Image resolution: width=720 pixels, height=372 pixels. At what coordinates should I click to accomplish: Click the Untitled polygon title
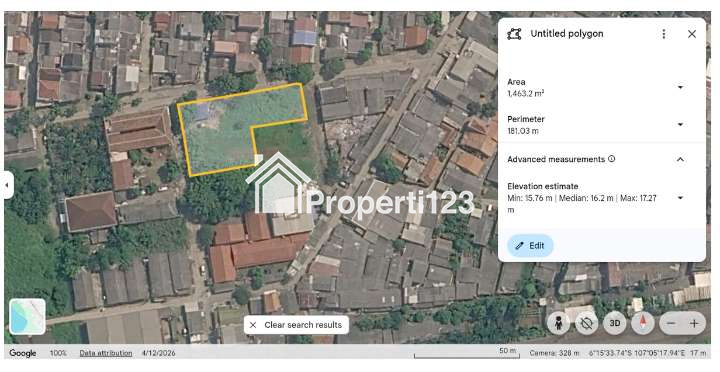tap(567, 34)
